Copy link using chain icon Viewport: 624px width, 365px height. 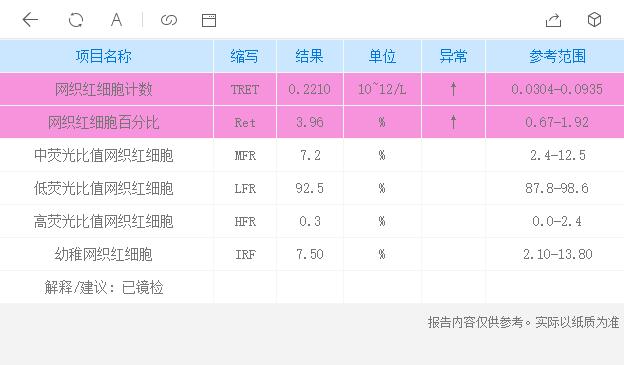[169, 20]
